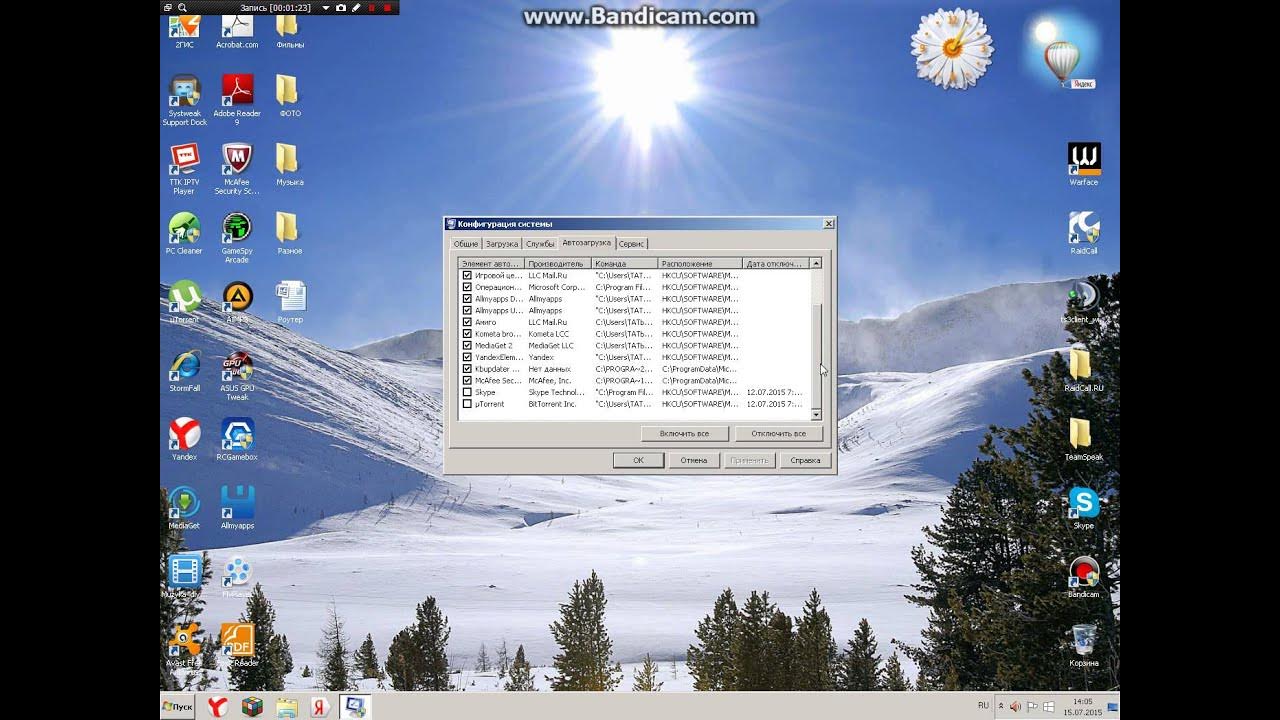The width and height of the screenshot is (1280, 720).
Task: Open RCGamebox desktop shortcut
Action: pyautogui.click(x=237, y=439)
